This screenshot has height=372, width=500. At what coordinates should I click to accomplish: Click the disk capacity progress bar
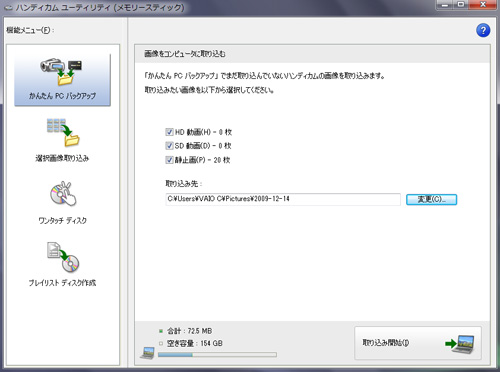click(217, 355)
